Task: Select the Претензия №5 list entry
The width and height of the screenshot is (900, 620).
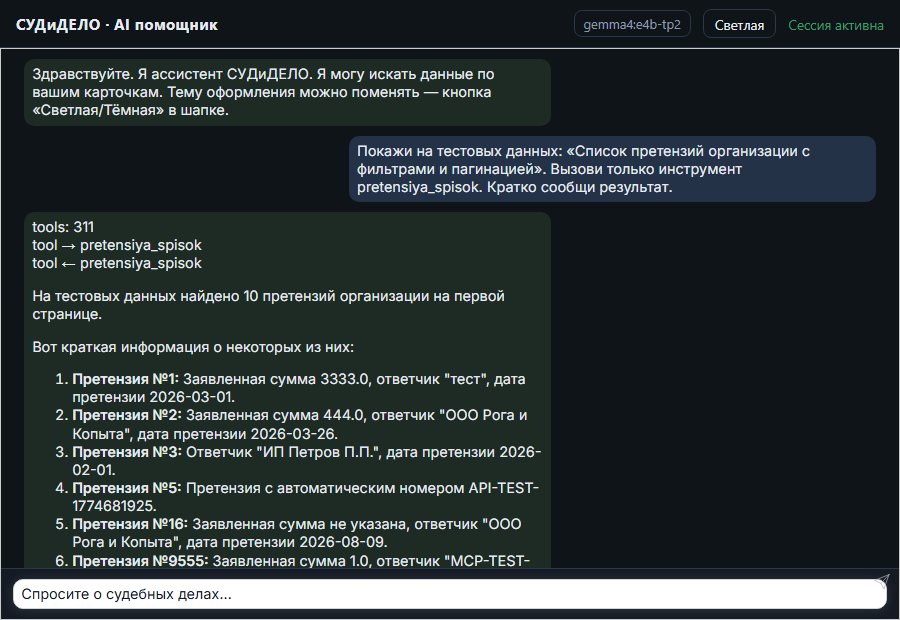Action: coord(298,497)
